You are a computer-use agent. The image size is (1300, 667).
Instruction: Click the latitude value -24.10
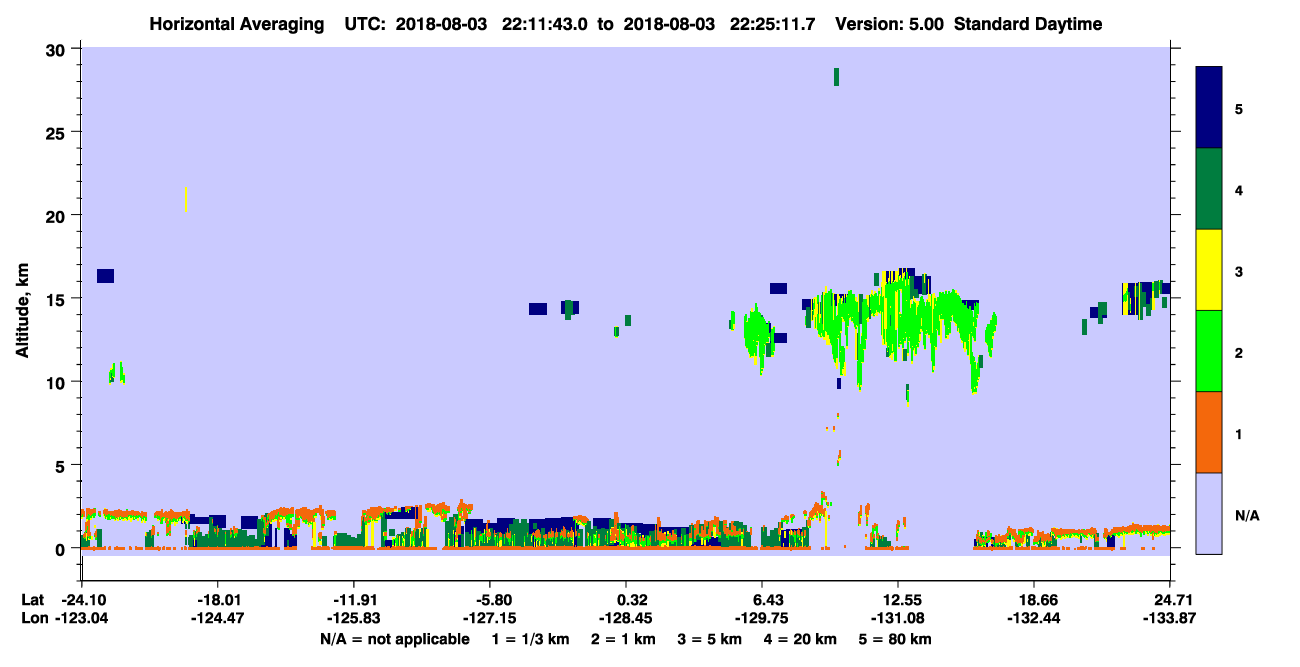[82, 600]
